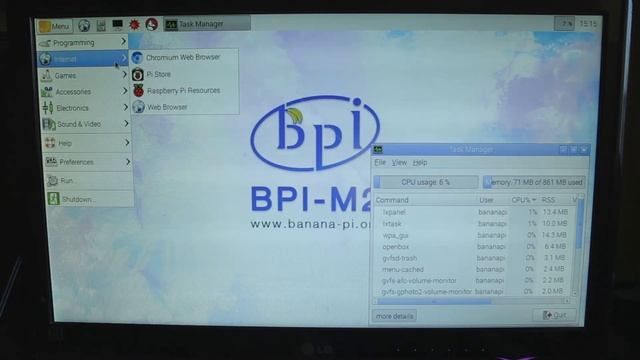640x360 pixels.
Task: Open the file manager panel icon
Action: click(101, 25)
